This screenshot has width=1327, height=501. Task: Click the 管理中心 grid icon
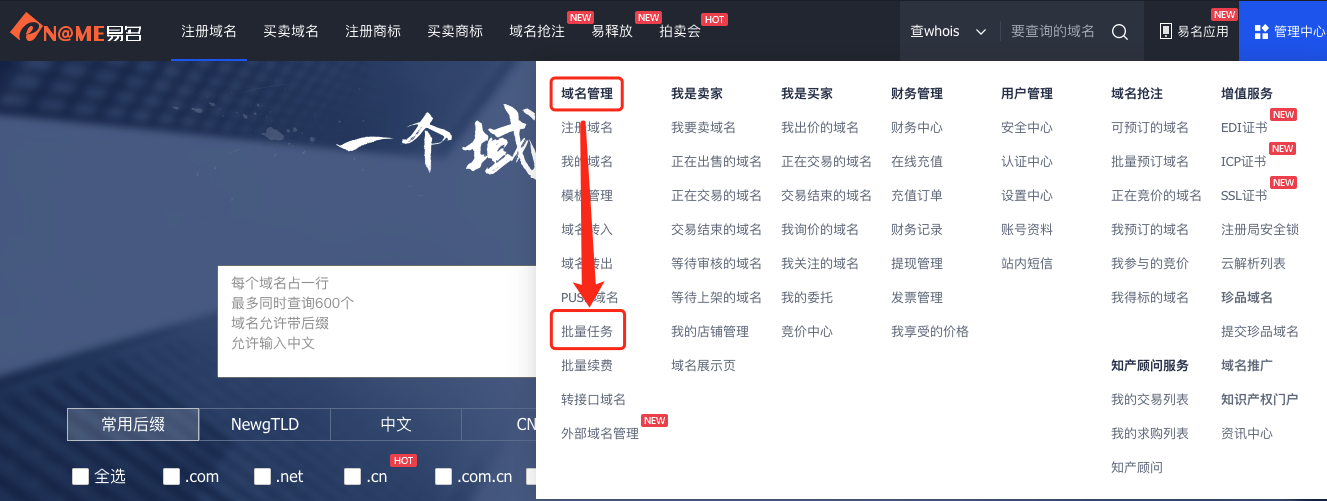coord(1260,31)
